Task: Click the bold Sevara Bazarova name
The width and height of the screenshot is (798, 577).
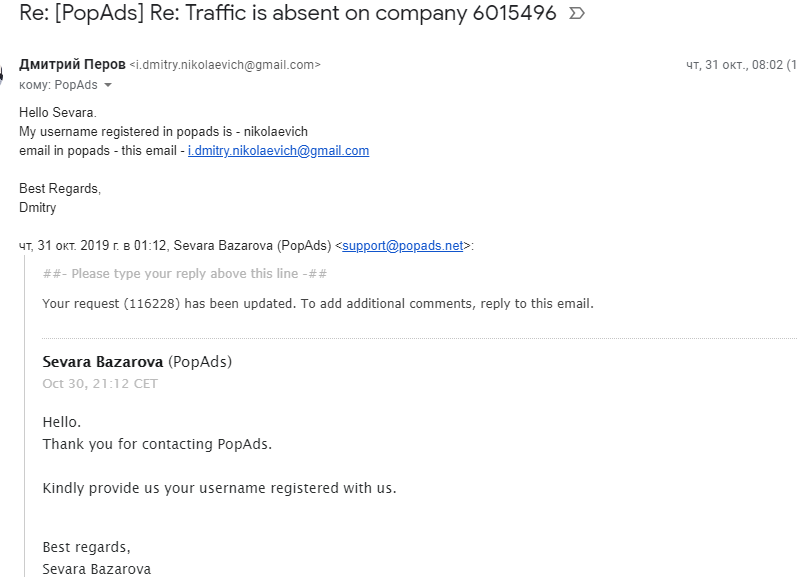Action: 103,362
